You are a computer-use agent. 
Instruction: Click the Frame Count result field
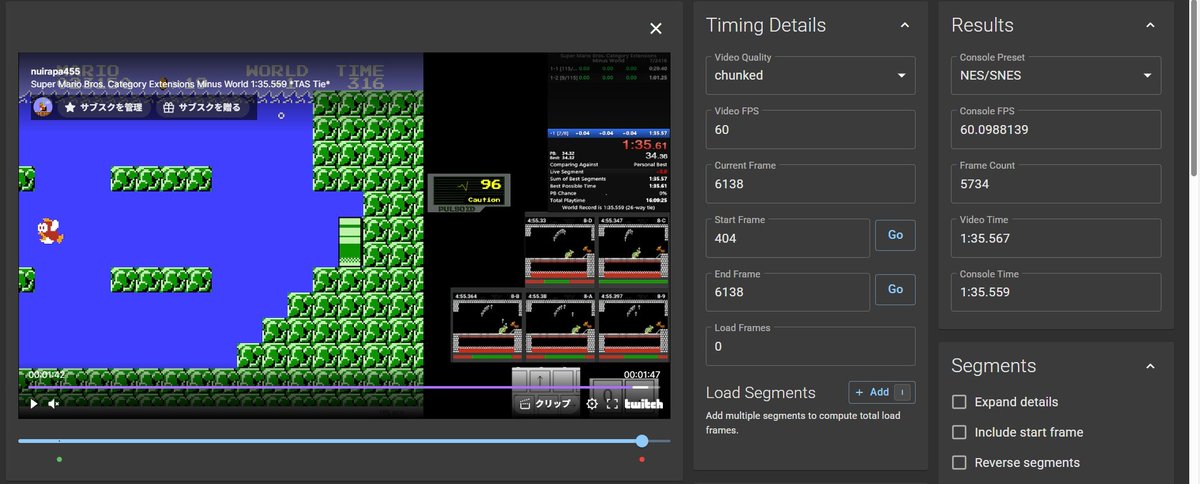point(1056,183)
